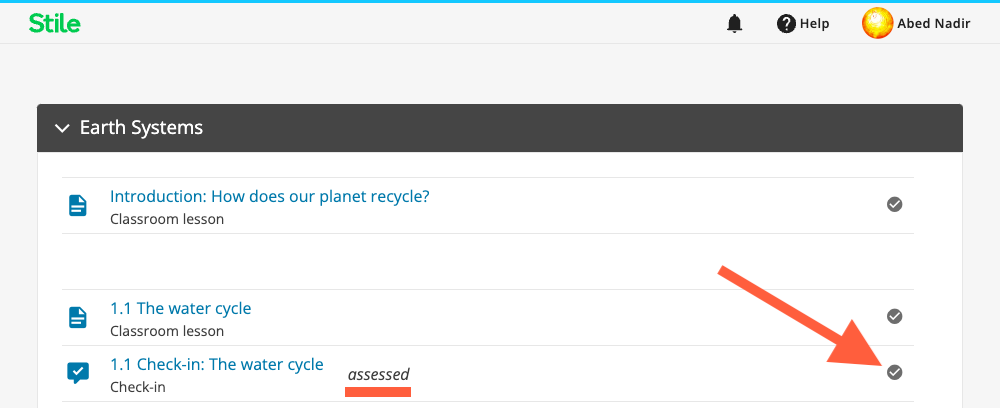Click the Introduction lesson completion checkmark
This screenshot has width=1000, height=408.
[x=895, y=204]
